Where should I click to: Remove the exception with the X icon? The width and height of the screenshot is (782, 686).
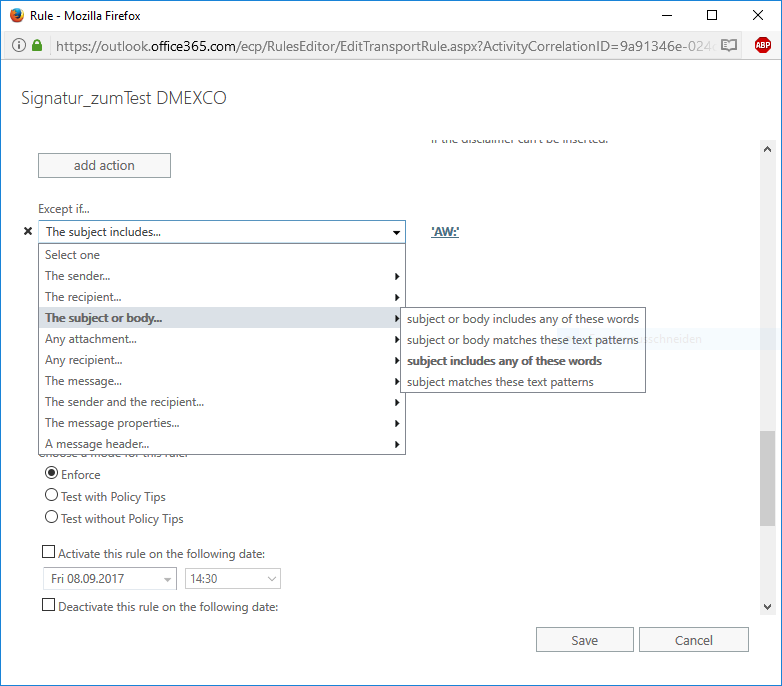click(x=28, y=231)
